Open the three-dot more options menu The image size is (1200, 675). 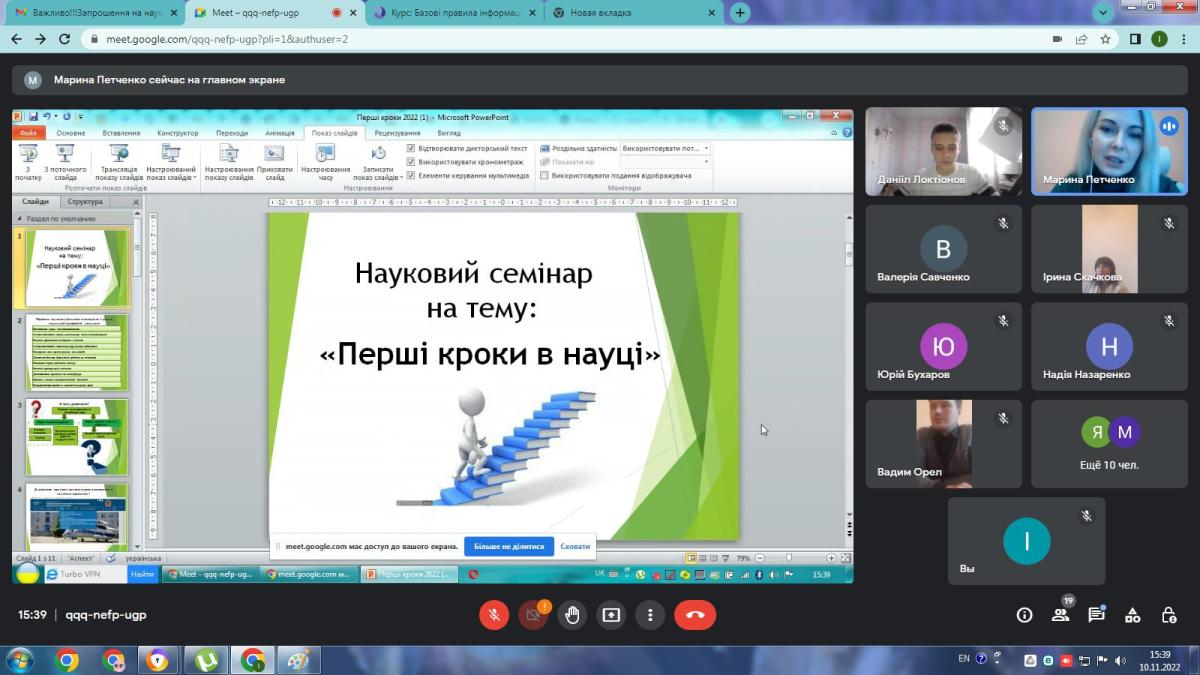click(650, 615)
